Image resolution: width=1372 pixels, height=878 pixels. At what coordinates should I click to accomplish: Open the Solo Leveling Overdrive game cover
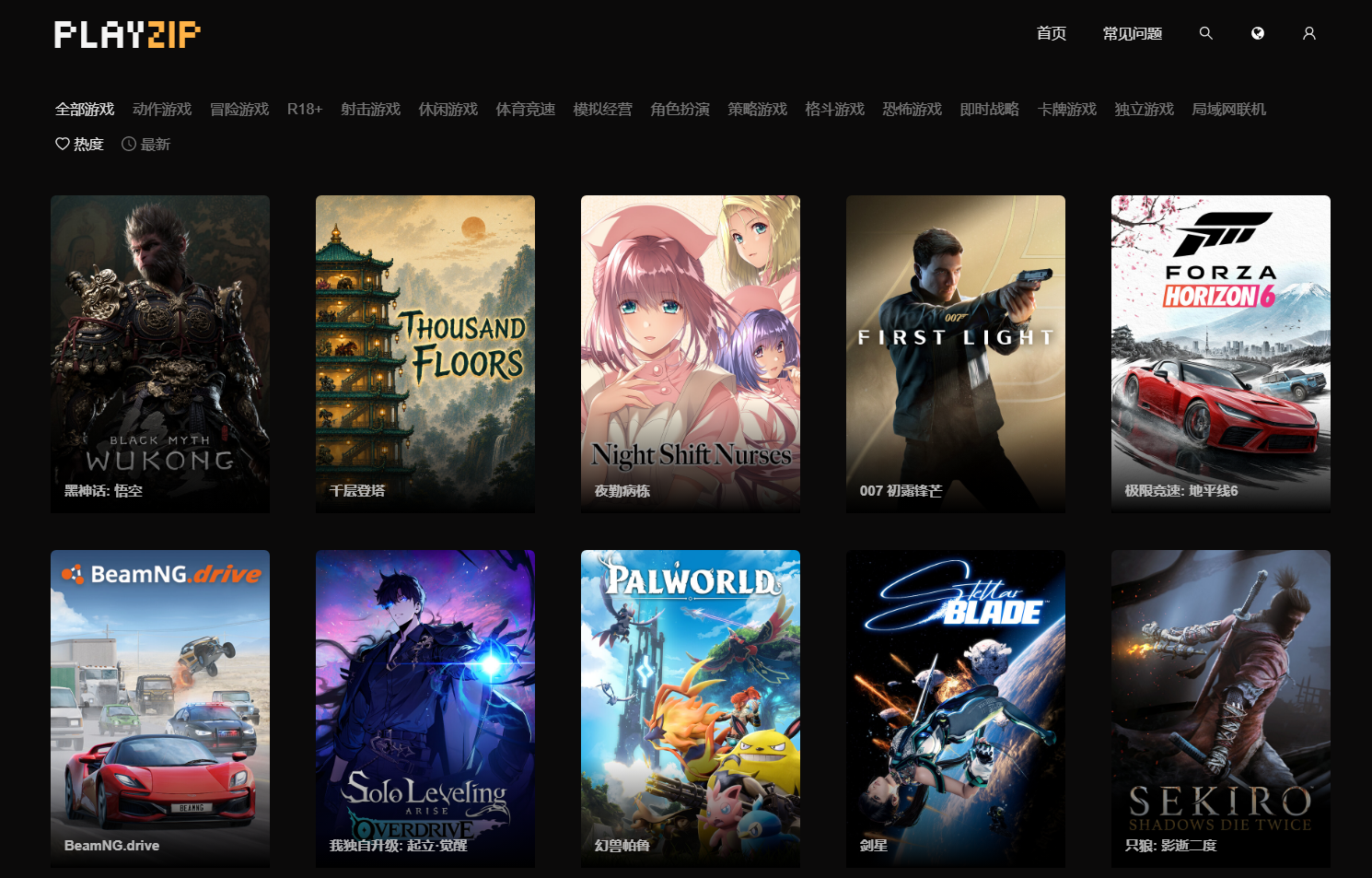point(425,708)
